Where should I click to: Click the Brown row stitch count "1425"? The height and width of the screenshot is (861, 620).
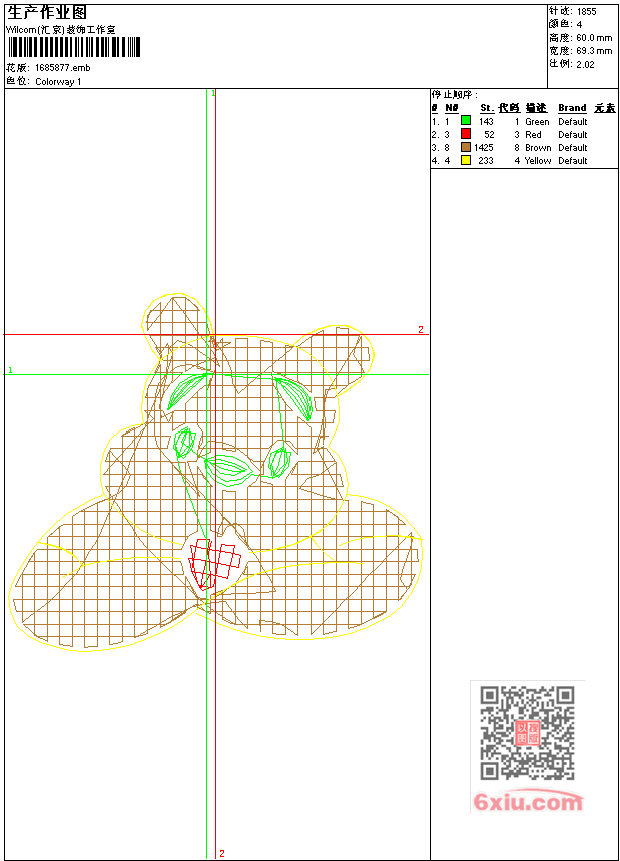pos(484,148)
